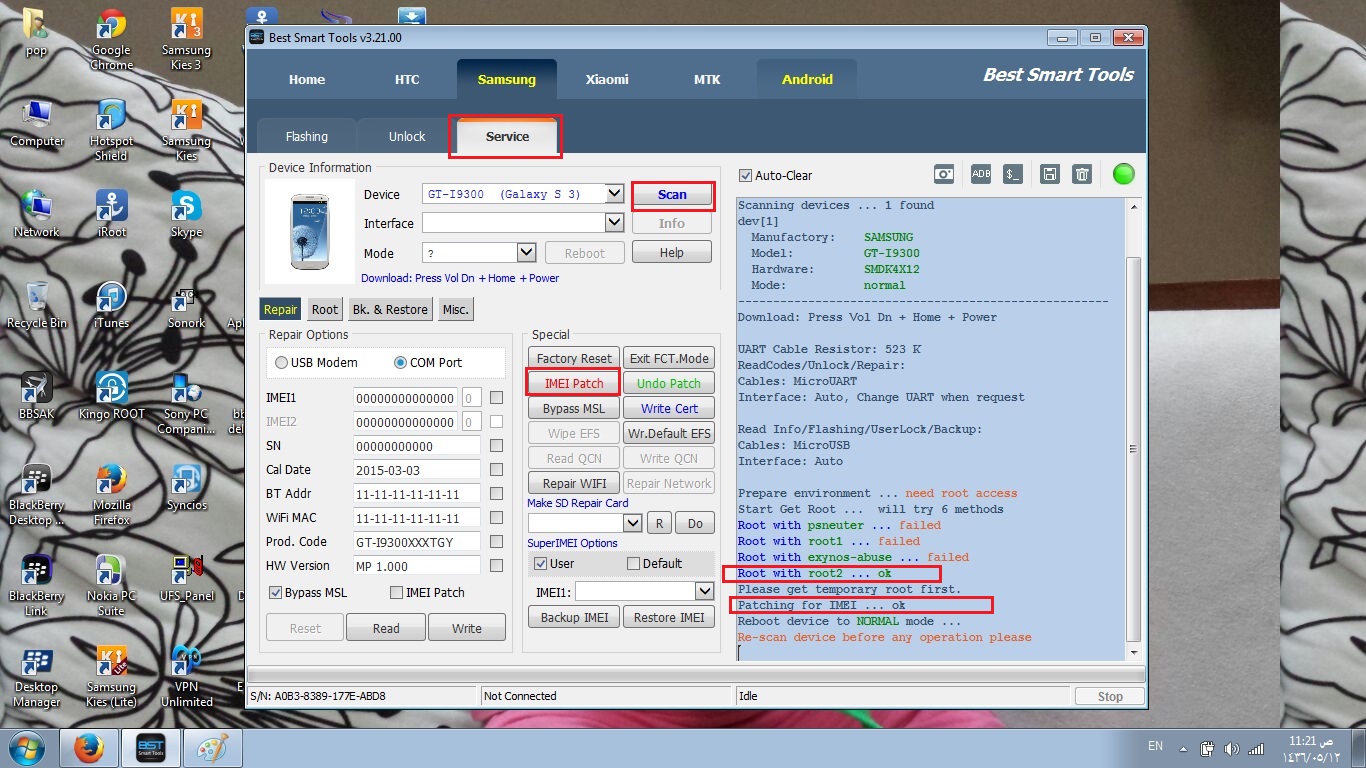Switch to the Home tab
The width and height of the screenshot is (1366, 768).
pyautogui.click(x=307, y=79)
